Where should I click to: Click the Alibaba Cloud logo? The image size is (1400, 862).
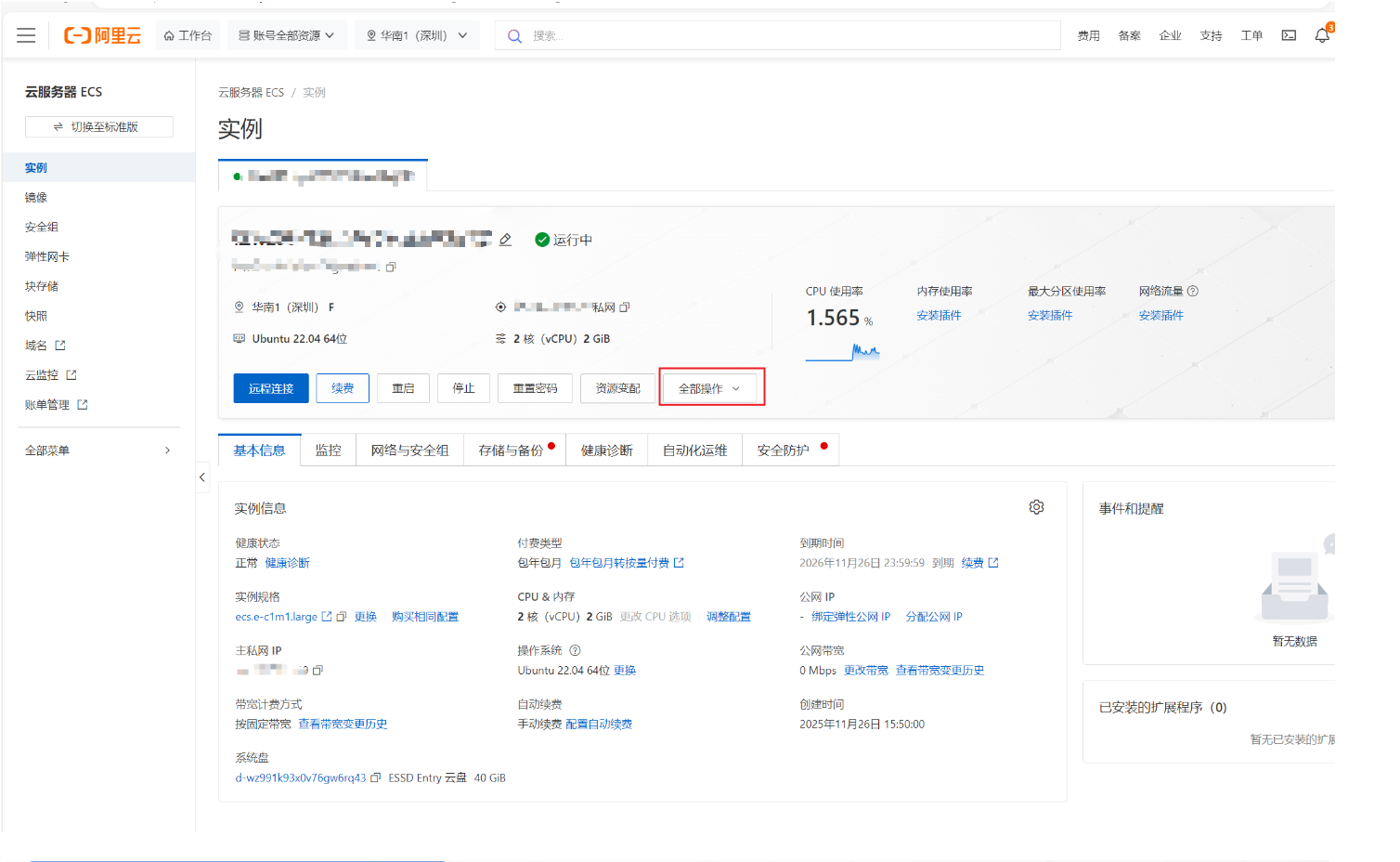pos(102,35)
